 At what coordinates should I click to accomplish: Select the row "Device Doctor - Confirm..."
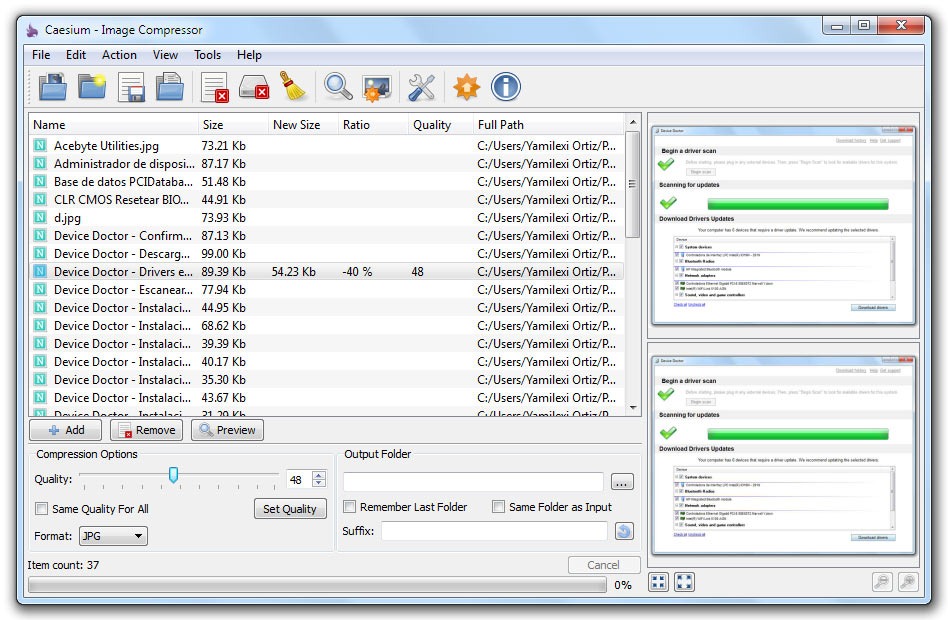click(x=327, y=235)
